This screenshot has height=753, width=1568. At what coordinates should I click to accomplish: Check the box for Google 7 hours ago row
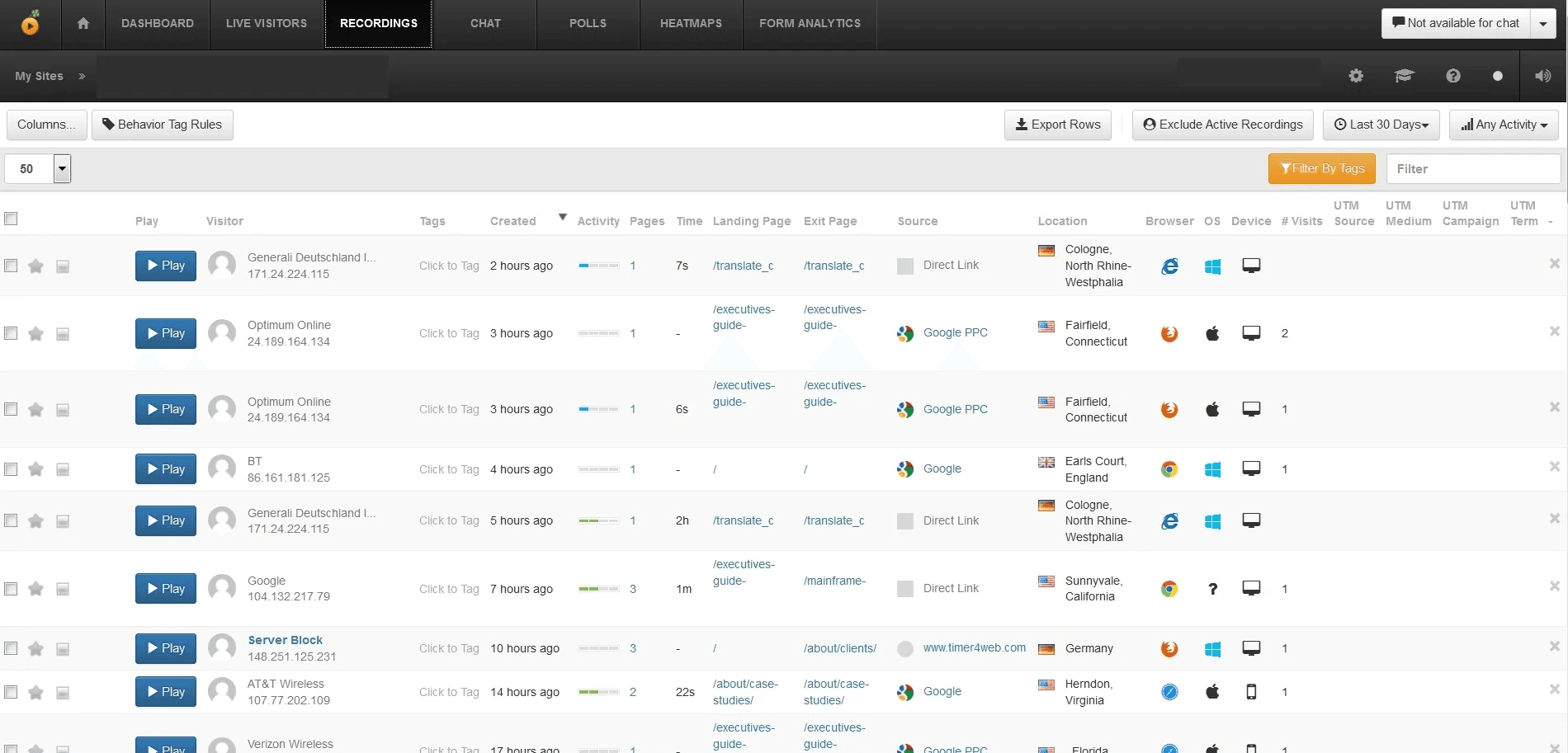(x=11, y=589)
